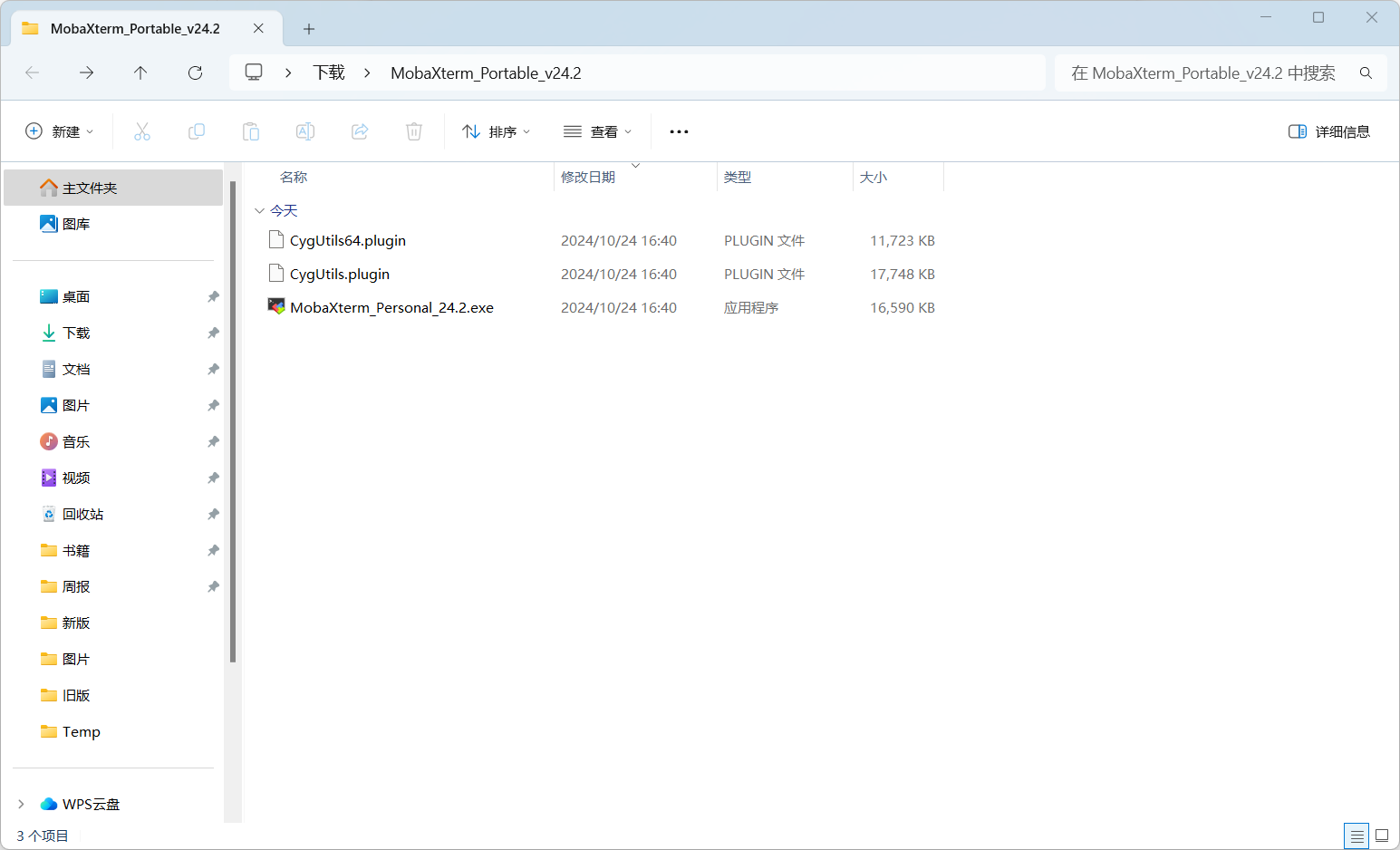Open the 排序 sort dropdown
This screenshot has height=850, width=1400.
click(x=496, y=131)
